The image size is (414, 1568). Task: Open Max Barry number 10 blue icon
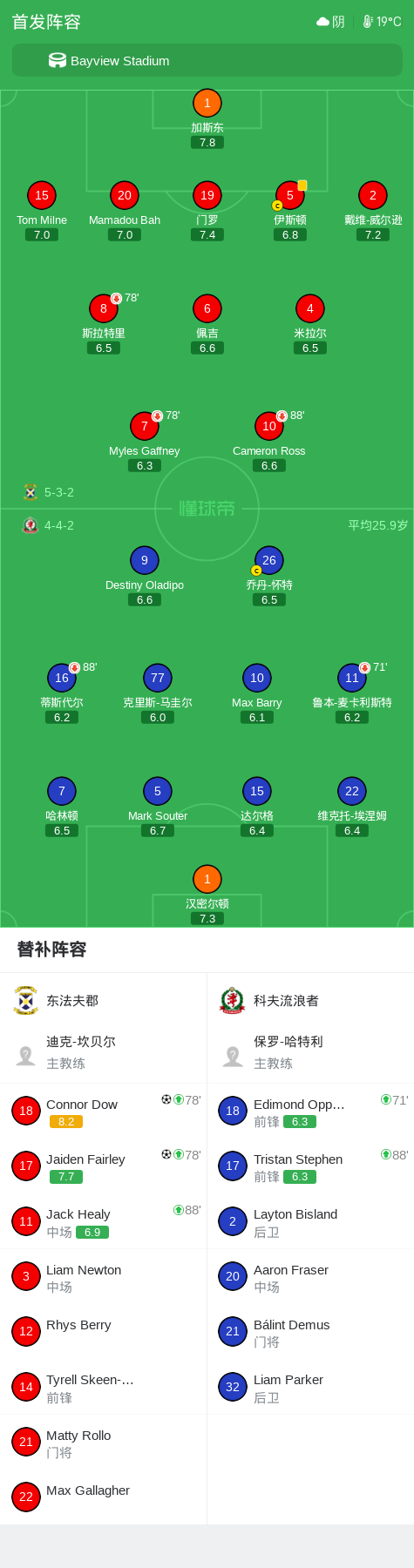click(257, 679)
